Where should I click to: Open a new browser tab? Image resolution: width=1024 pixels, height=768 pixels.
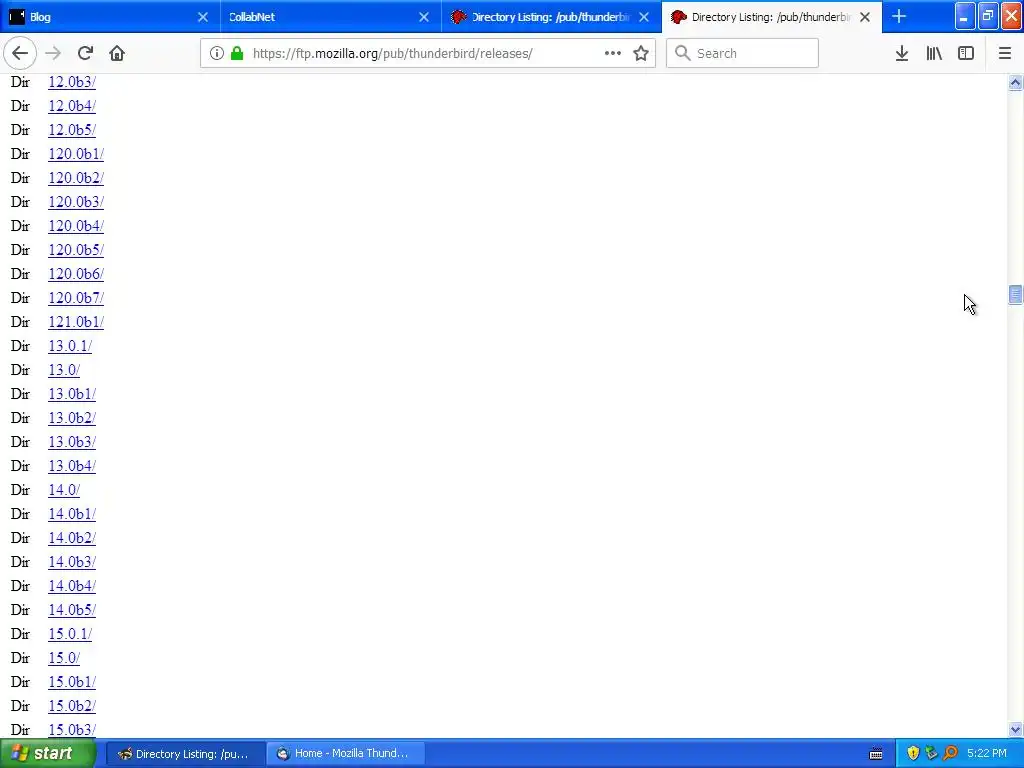pos(899,17)
